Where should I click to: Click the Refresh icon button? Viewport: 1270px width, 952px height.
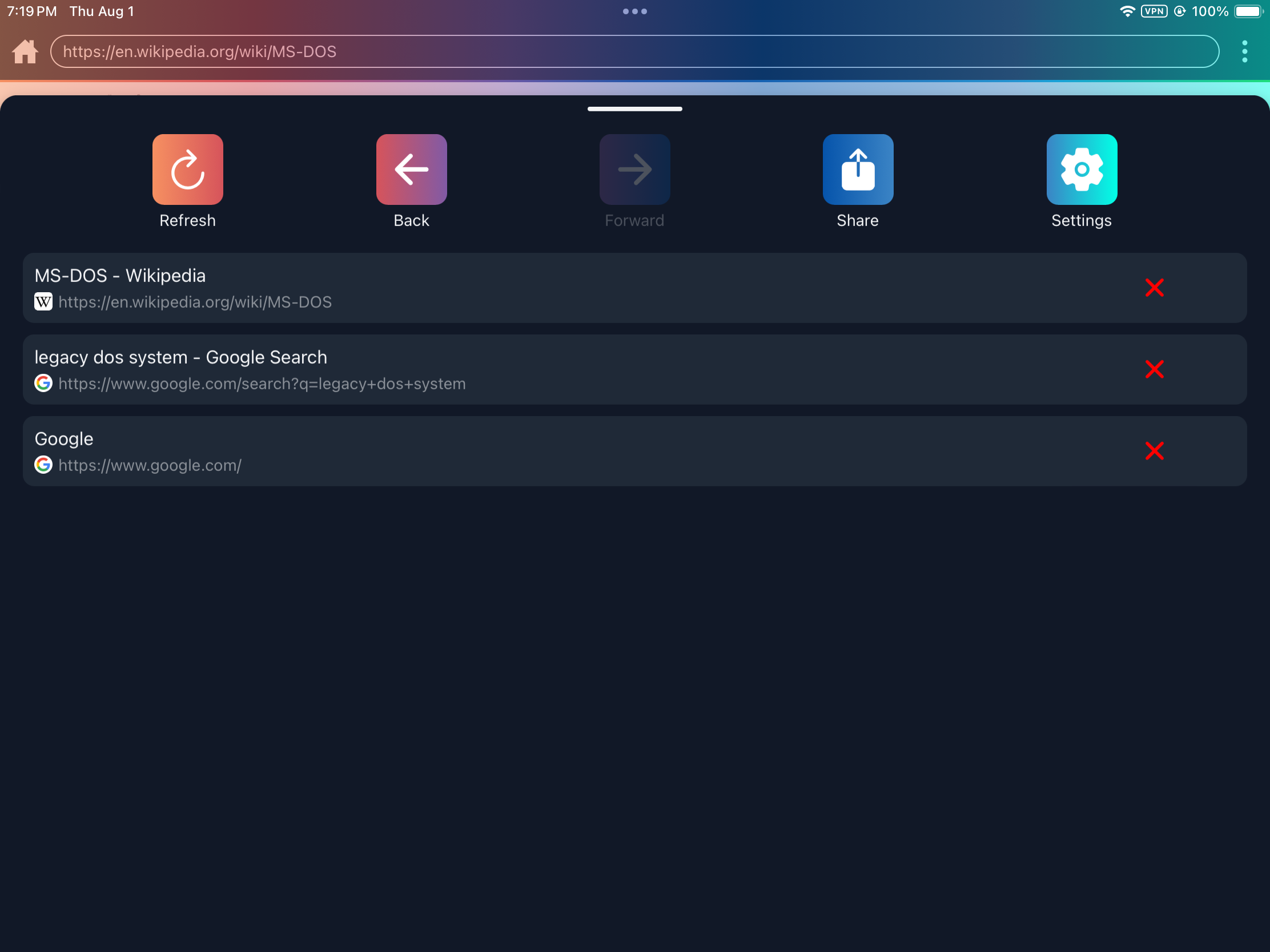click(x=188, y=170)
